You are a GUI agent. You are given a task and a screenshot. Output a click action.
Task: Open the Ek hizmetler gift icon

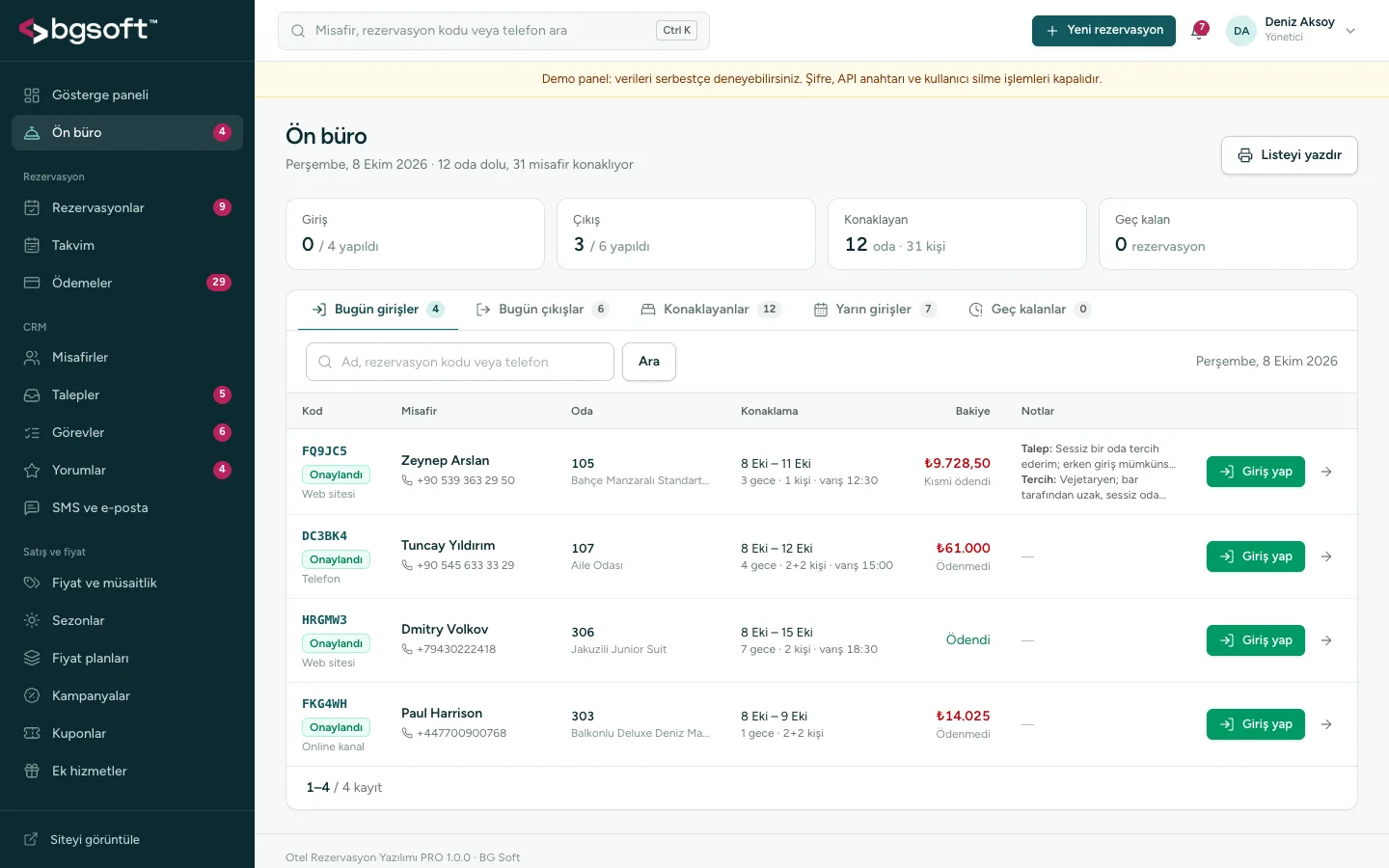32,772
